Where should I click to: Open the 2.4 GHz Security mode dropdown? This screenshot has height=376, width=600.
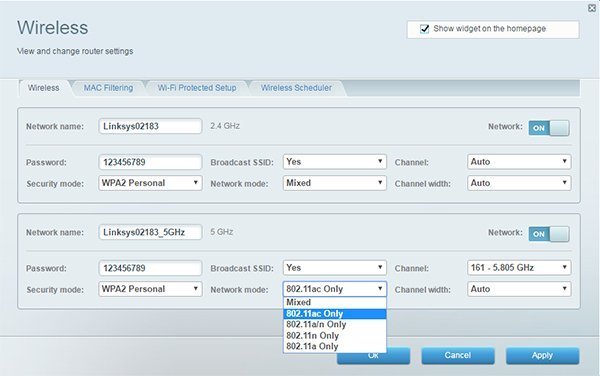[x=150, y=183]
